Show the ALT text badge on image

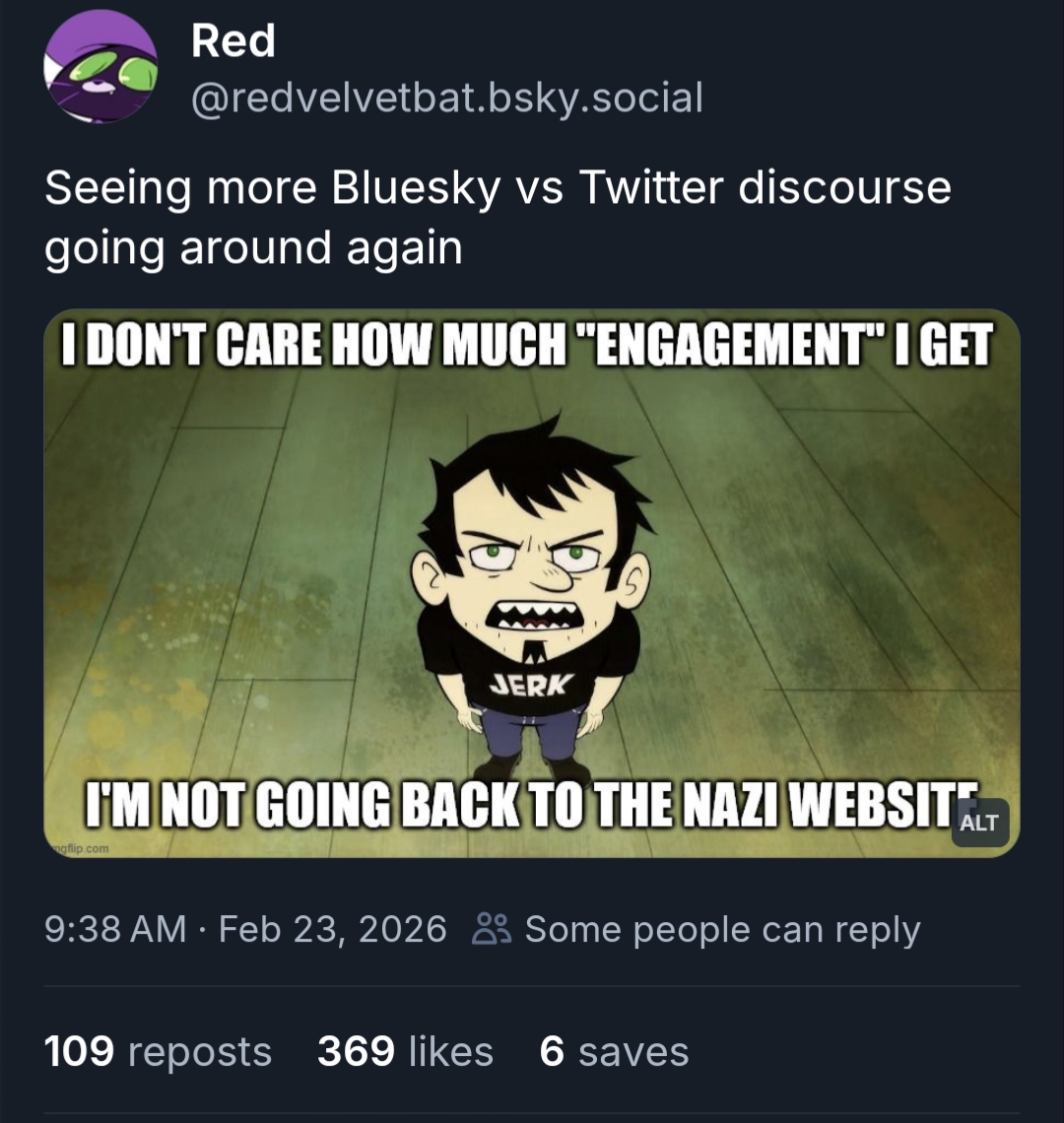pos(978,823)
